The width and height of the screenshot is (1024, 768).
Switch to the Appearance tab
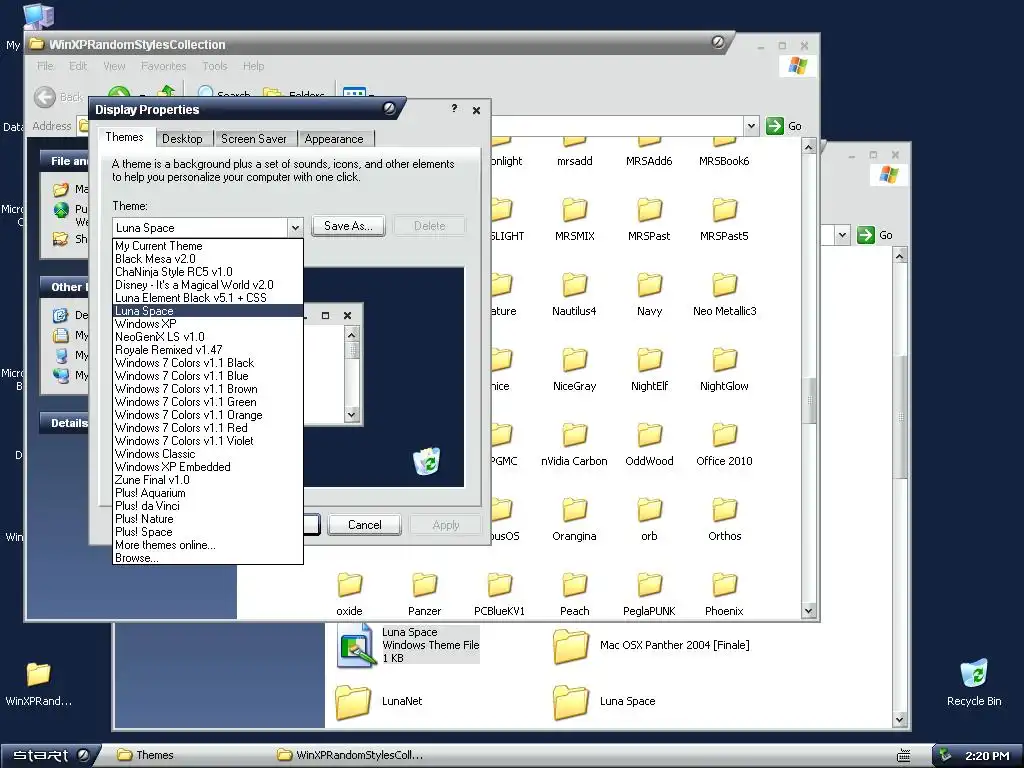[x=334, y=138]
